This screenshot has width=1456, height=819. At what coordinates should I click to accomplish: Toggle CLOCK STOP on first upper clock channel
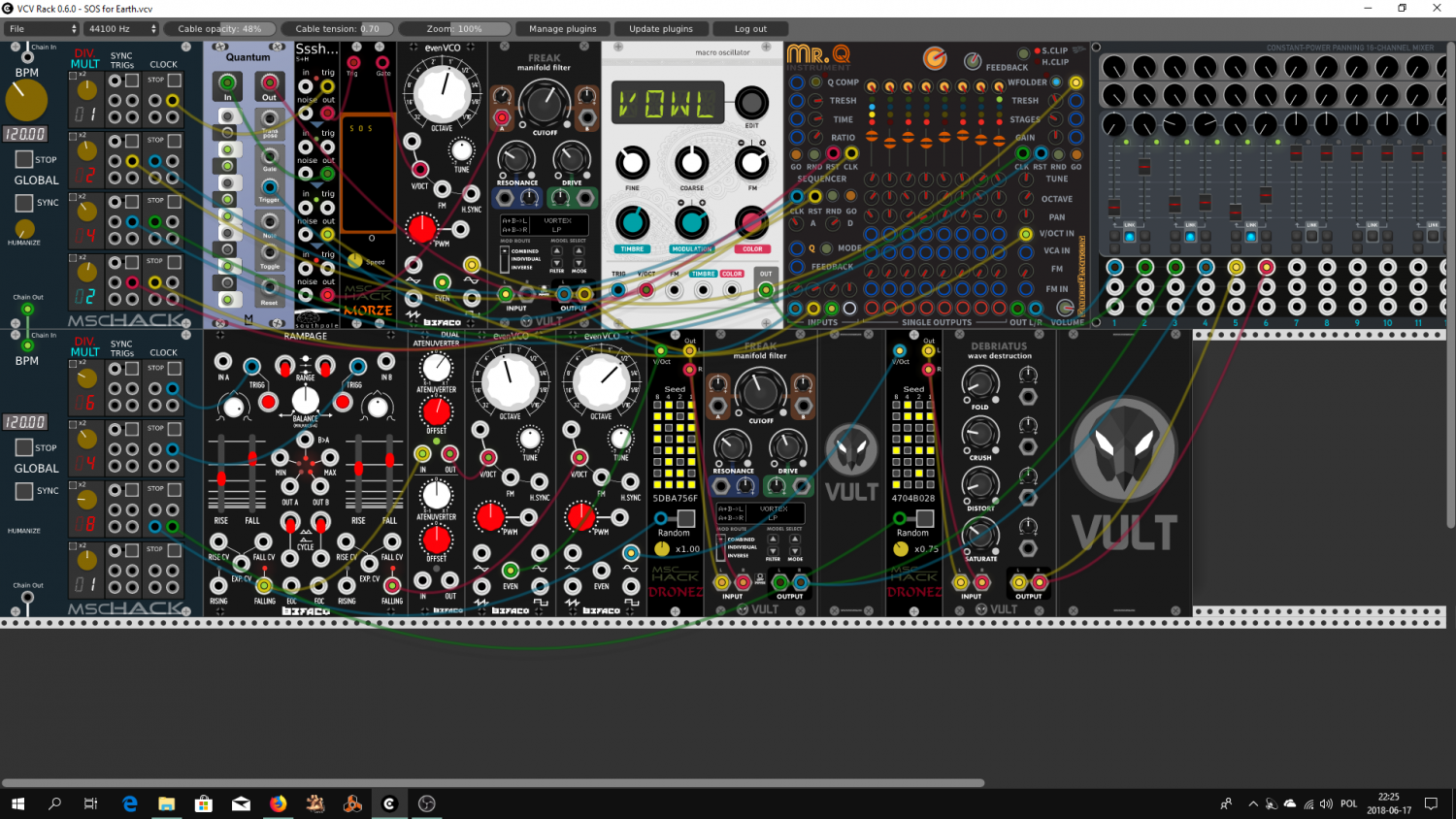175,81
